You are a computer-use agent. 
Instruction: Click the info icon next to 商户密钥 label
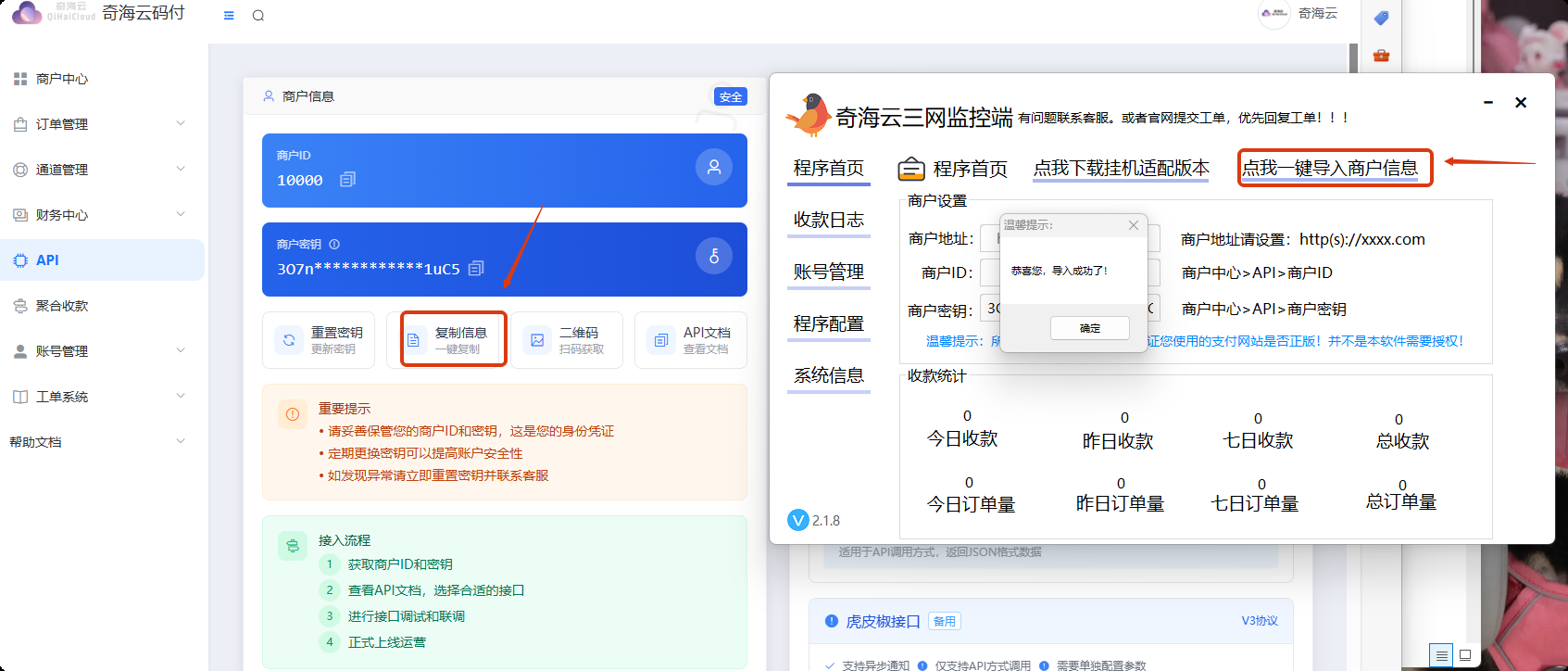[334, 245]
